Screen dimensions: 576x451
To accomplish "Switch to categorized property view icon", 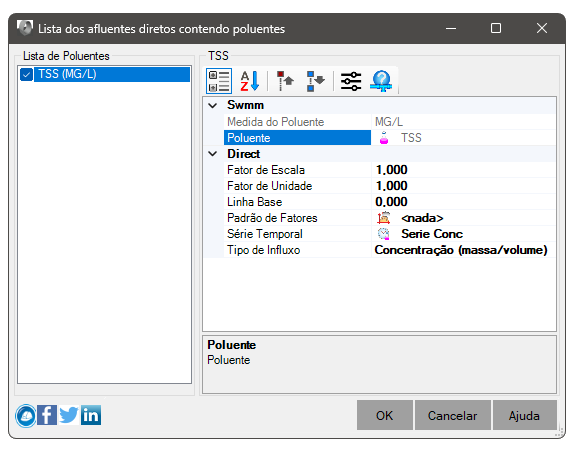I will coord(219,81).
